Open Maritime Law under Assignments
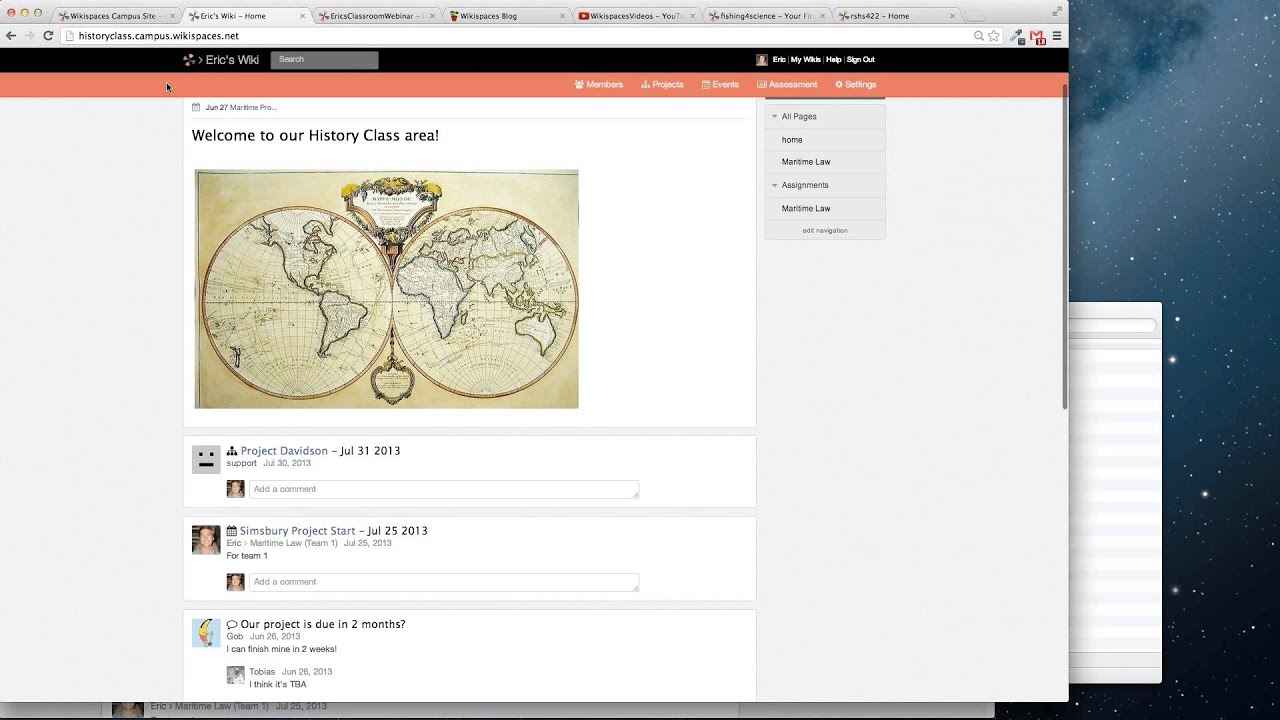Image resolution: width=1280 pixels, height=720 pixels. click(x=806, y=209)
